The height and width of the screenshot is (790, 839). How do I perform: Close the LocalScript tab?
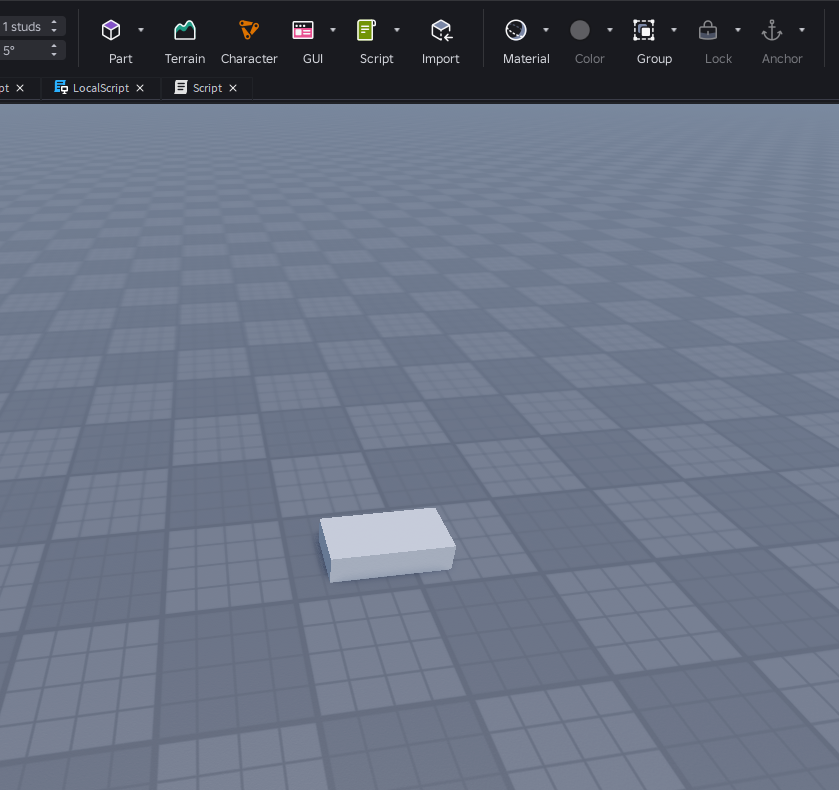coord(140,88)
